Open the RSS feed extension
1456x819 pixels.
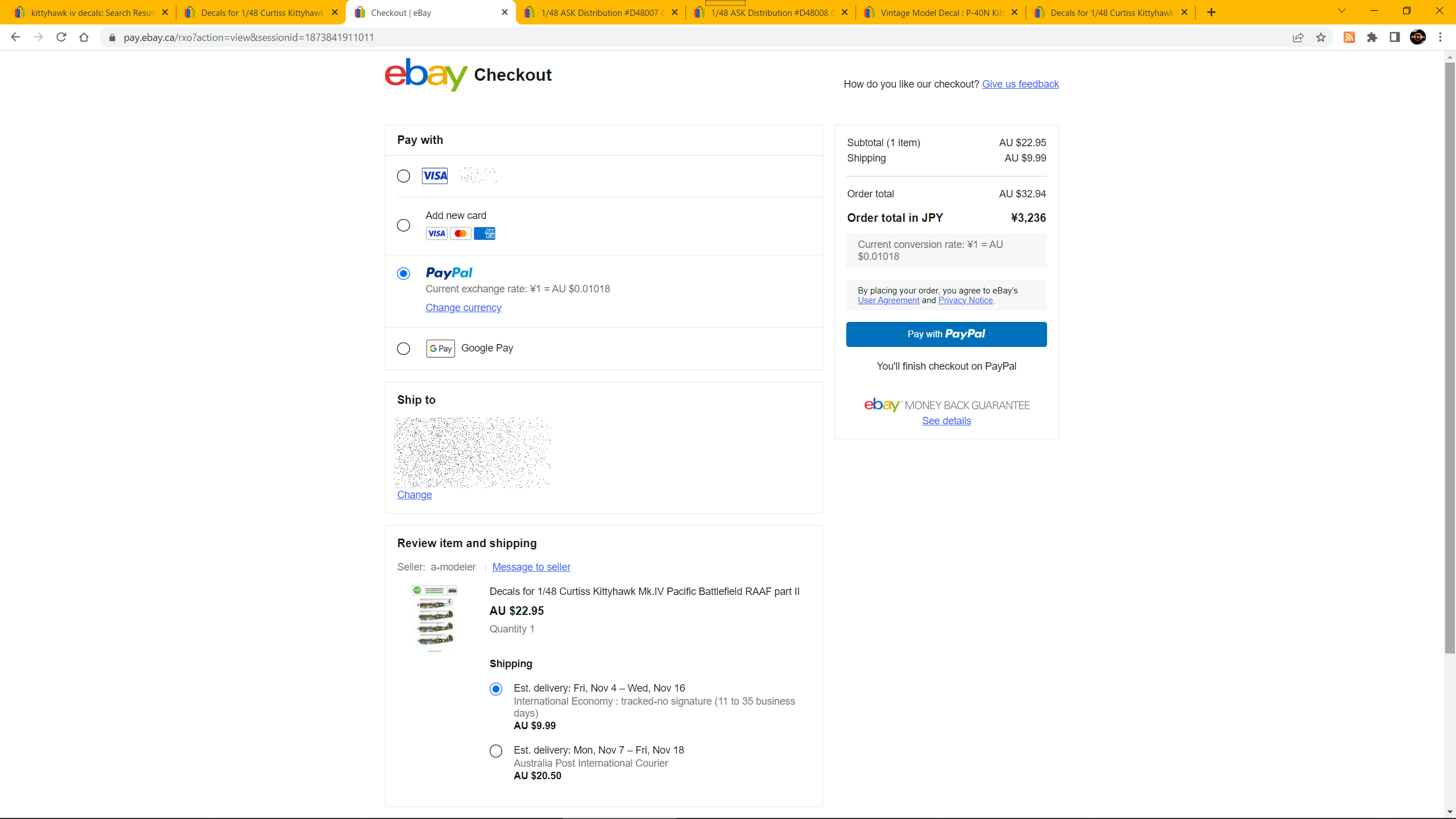pos(1349,38)
